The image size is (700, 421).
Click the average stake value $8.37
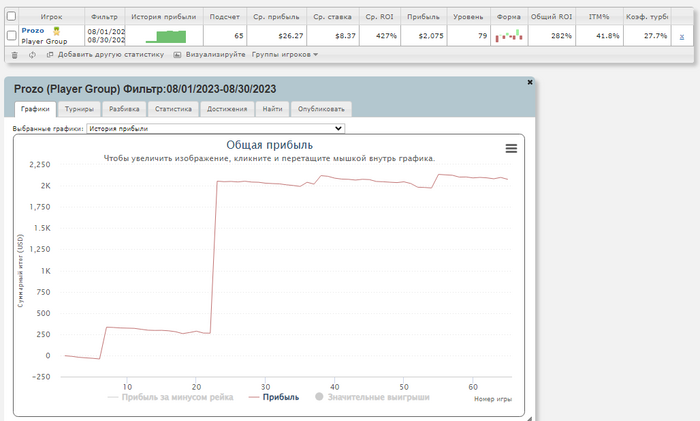pyautogui.click(x=346, y=36)
